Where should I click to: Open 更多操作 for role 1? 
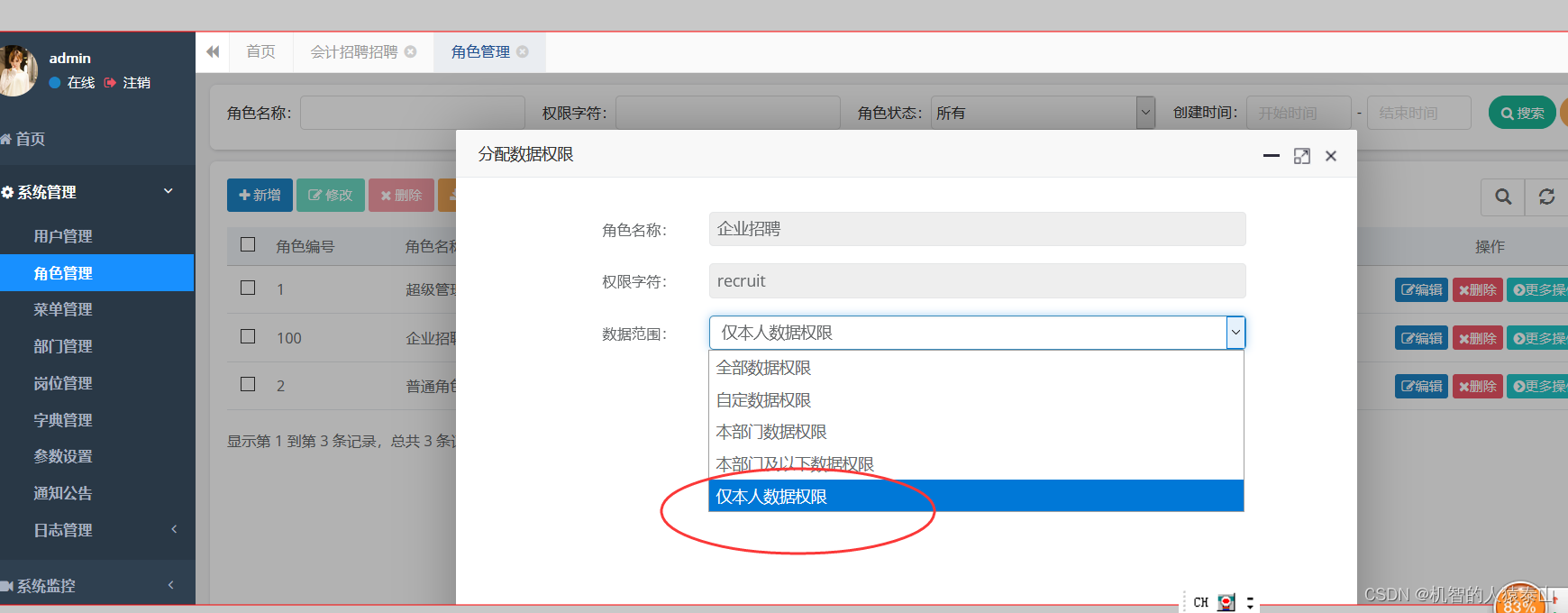pyautogui.click(x=1537, y=289)
